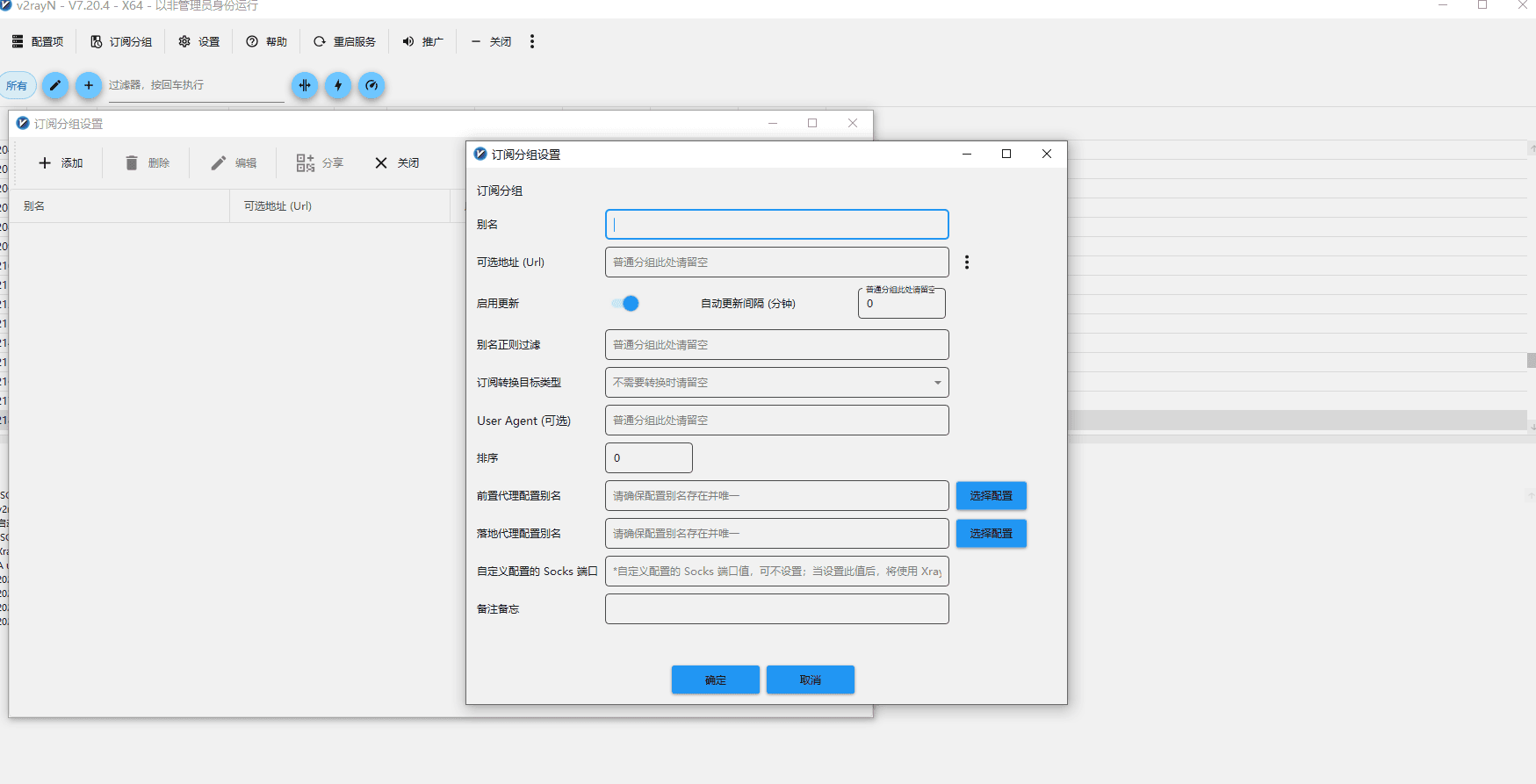This screenshot has height=784, width=1536.
Task: Click the blue plus add-group icon
Action: pos(88,85)
